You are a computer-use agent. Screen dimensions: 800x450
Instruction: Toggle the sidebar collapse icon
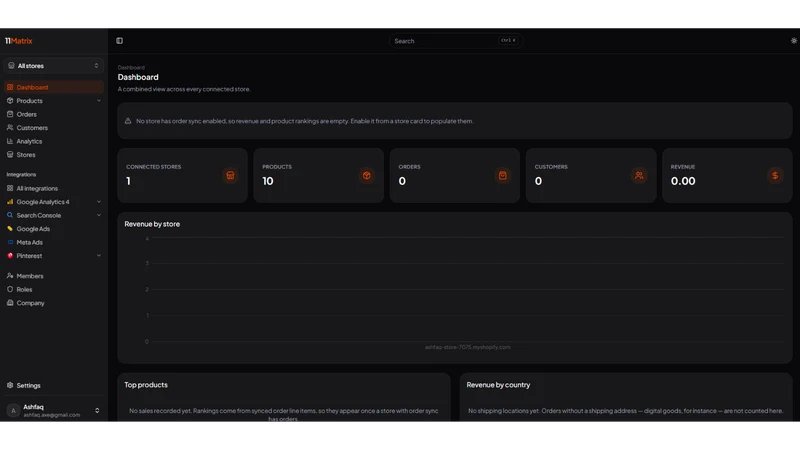pyautogui.click(x=119, y=41)
